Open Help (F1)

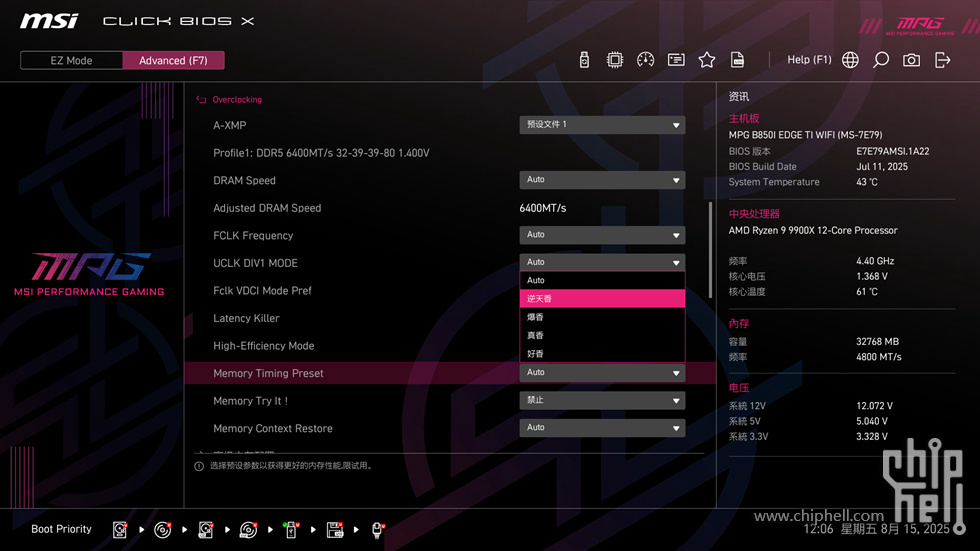point(809,59)
